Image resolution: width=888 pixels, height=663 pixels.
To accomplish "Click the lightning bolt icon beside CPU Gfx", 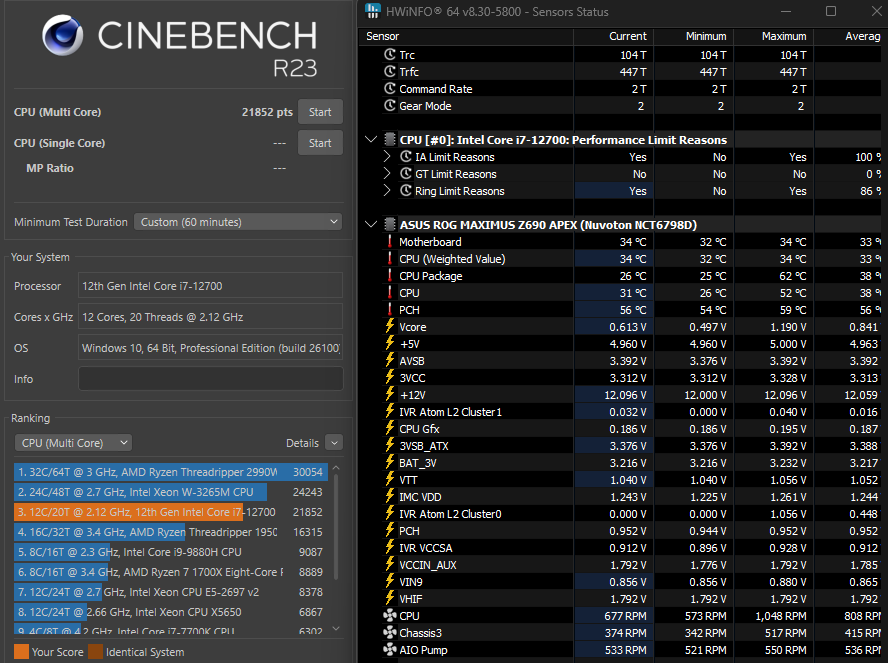I will [390, 428].
